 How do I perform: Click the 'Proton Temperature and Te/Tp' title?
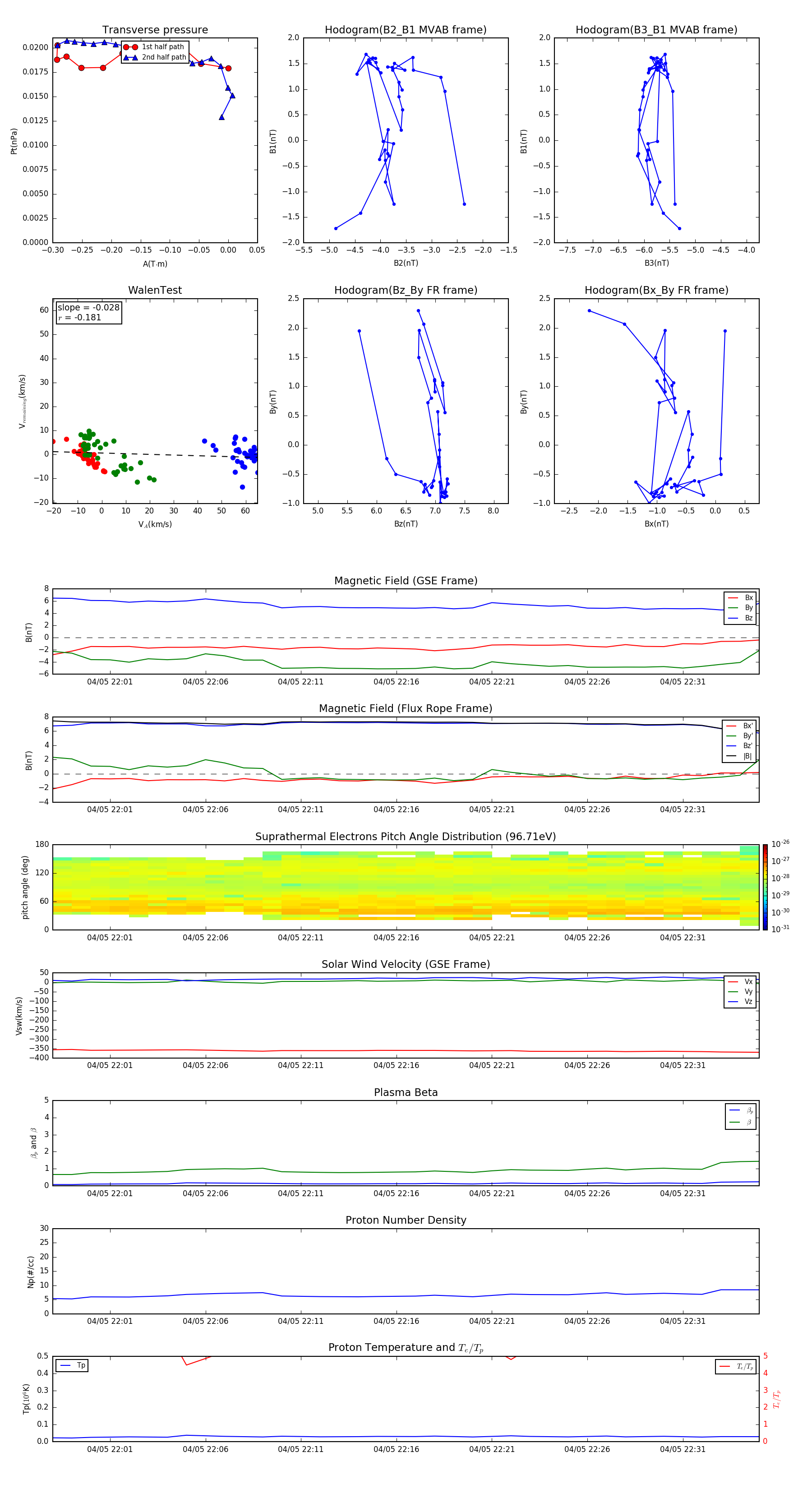[x=406, y=1348]
